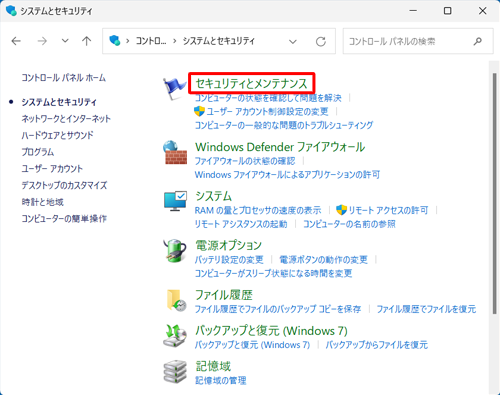The height and width of the screenshot is (395, 500).
Task: Open ネットワークとインターネット category
Action: 66,119
